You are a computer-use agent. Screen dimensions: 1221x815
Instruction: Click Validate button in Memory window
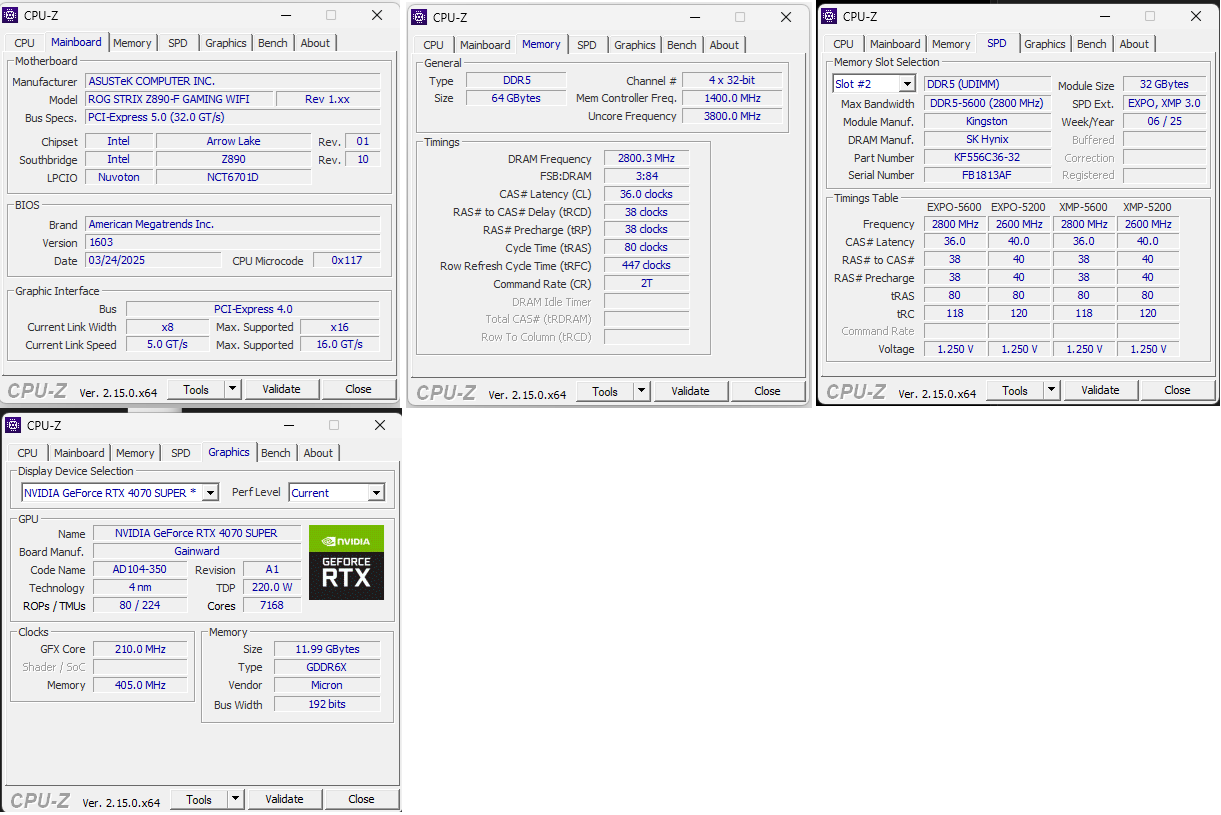tap(691, 391)
